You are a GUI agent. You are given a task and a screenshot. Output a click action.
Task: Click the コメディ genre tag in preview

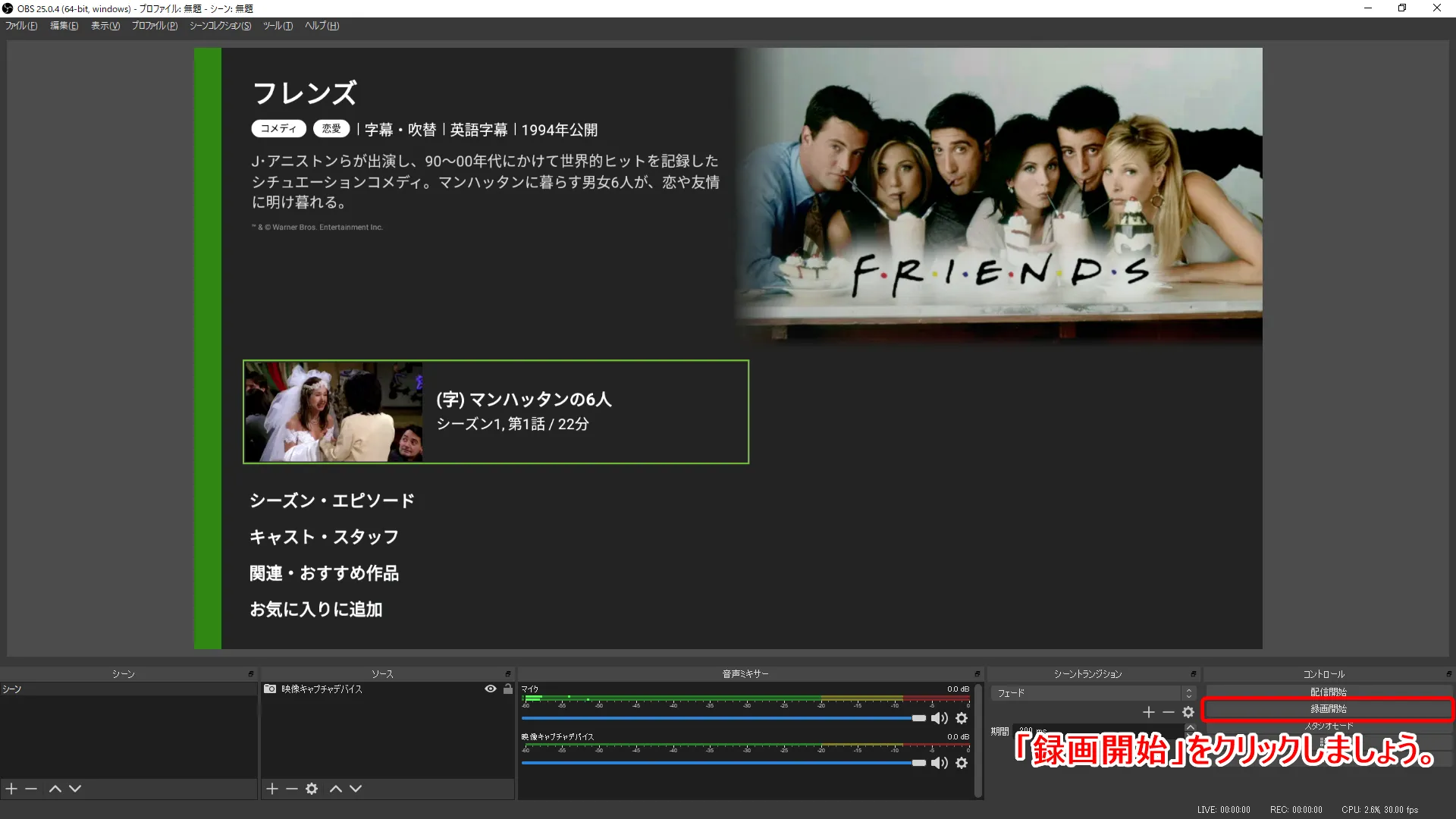tap(278, 129)
